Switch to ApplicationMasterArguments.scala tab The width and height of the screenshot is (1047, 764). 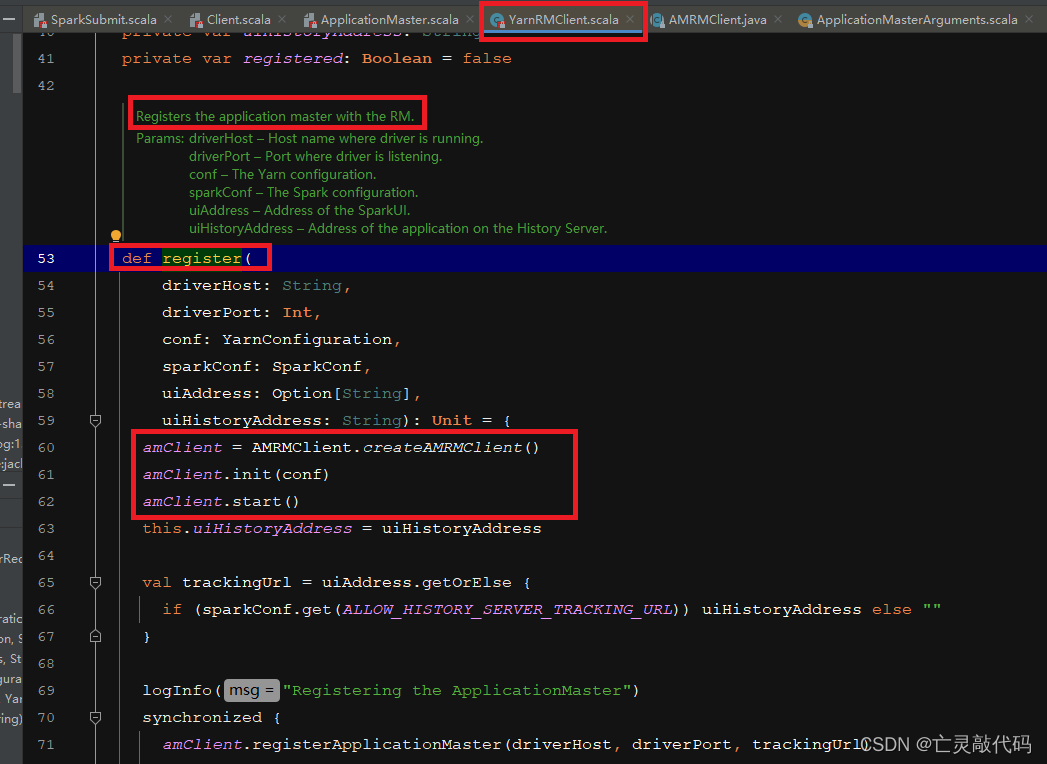[917, 19]
